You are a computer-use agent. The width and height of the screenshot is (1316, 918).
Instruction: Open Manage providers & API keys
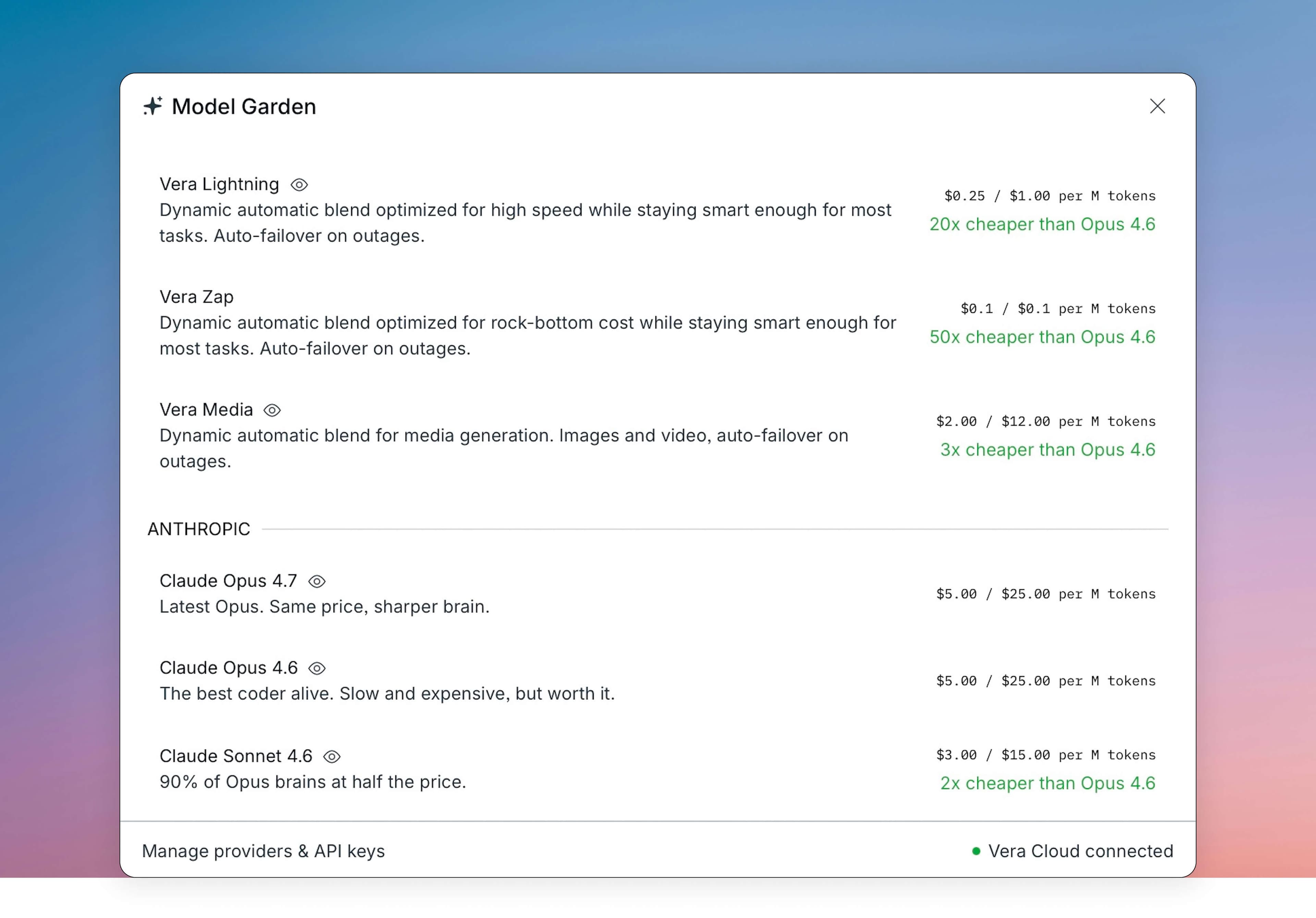click(263, 851)
